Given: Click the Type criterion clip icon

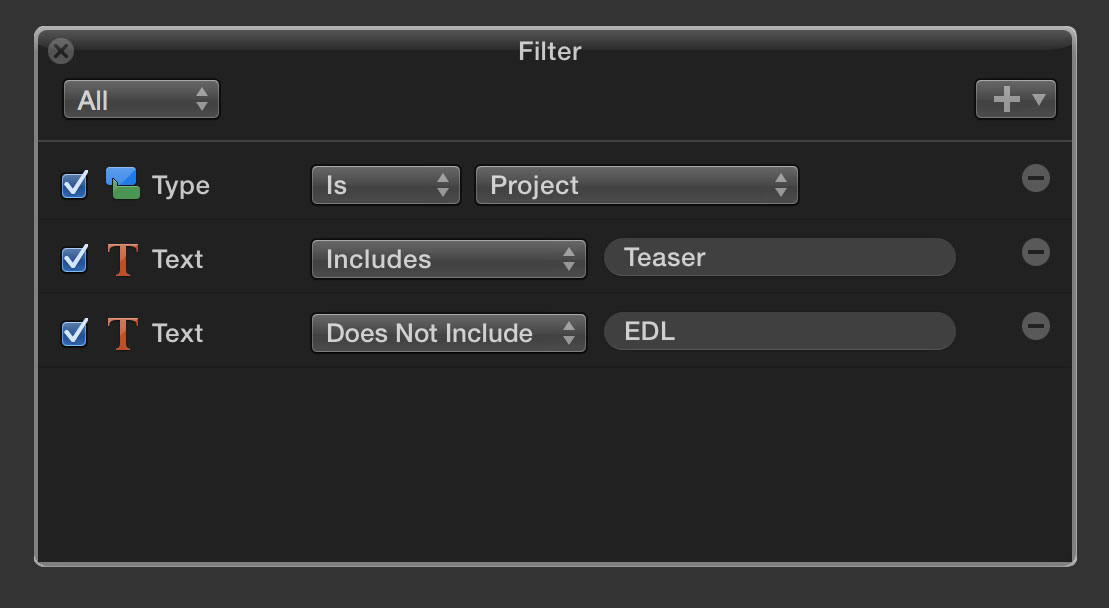Looking at the screenshot, I should [x=122, y=184].
